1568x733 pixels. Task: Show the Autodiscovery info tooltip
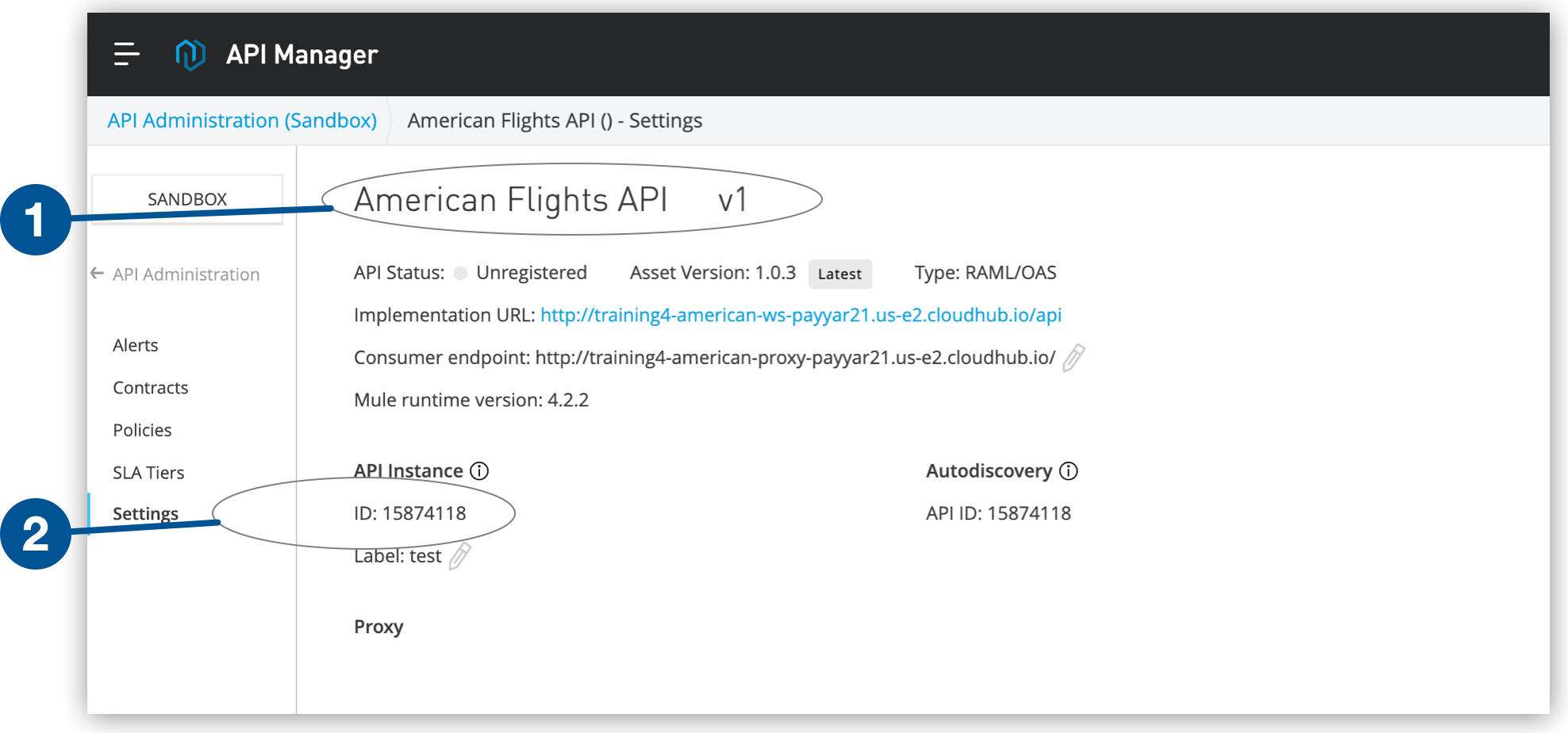(x=1070, y=470)
